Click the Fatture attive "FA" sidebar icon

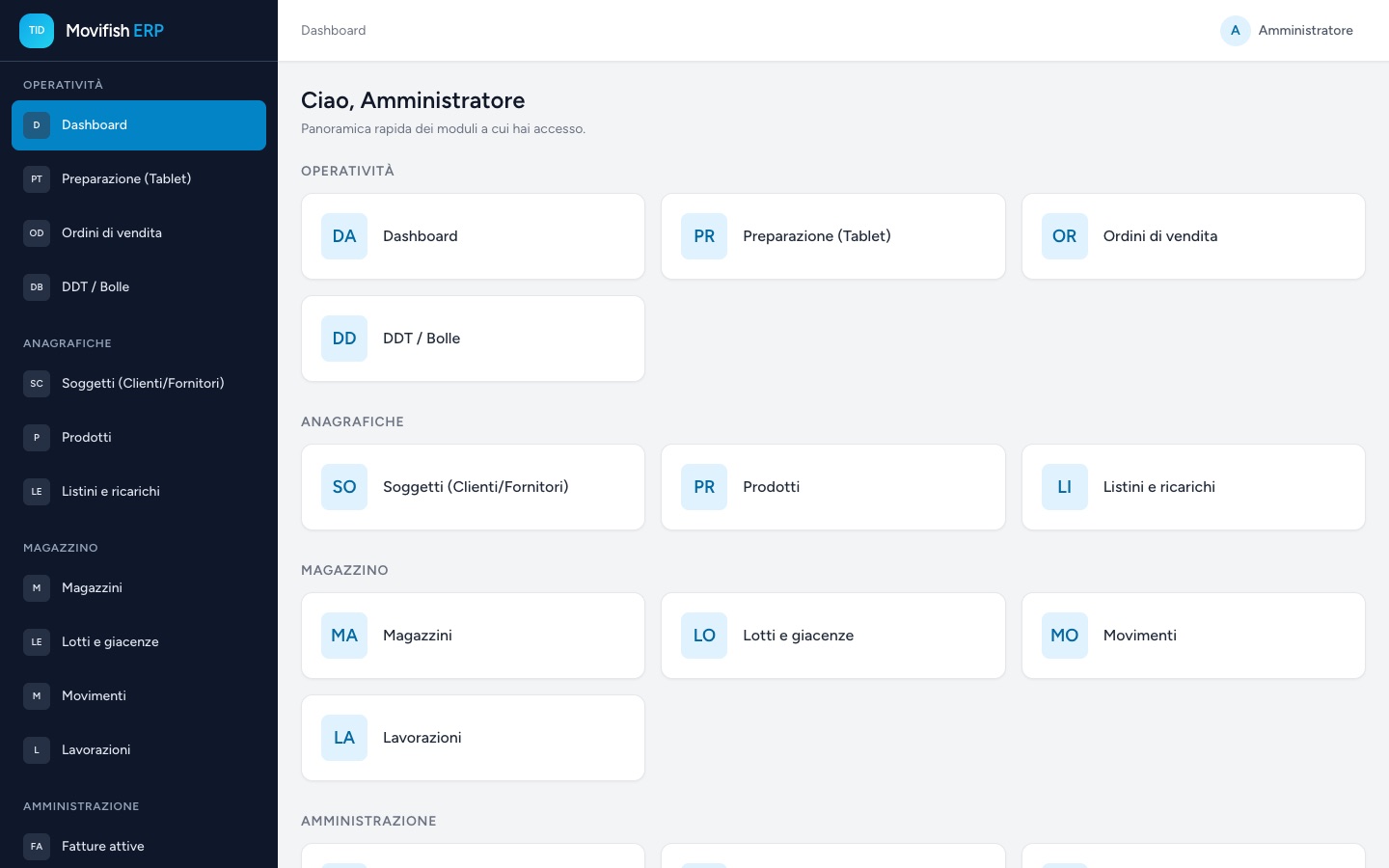pos(37,847)
